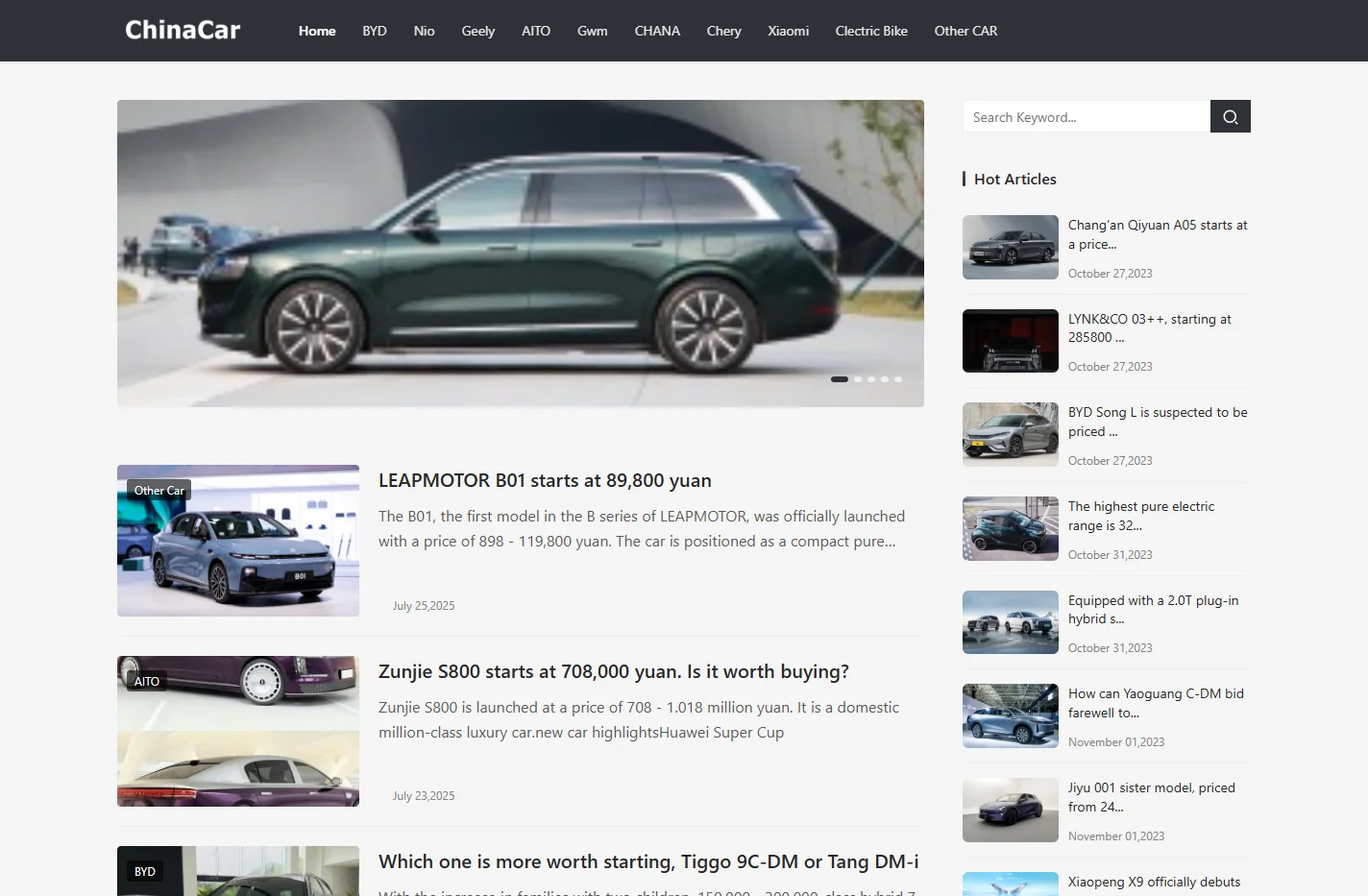
Task: Open the Other CAR menu item
Action: [965, 31]
